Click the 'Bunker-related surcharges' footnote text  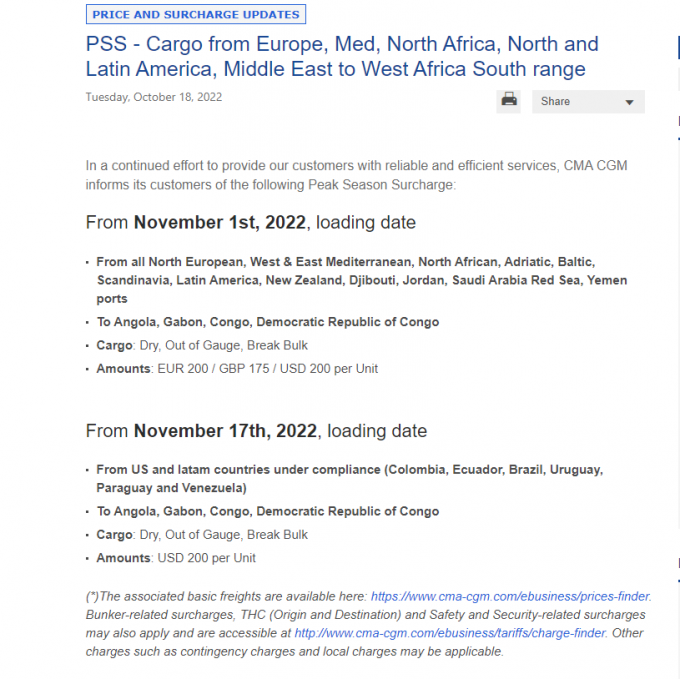pos(366,624)
